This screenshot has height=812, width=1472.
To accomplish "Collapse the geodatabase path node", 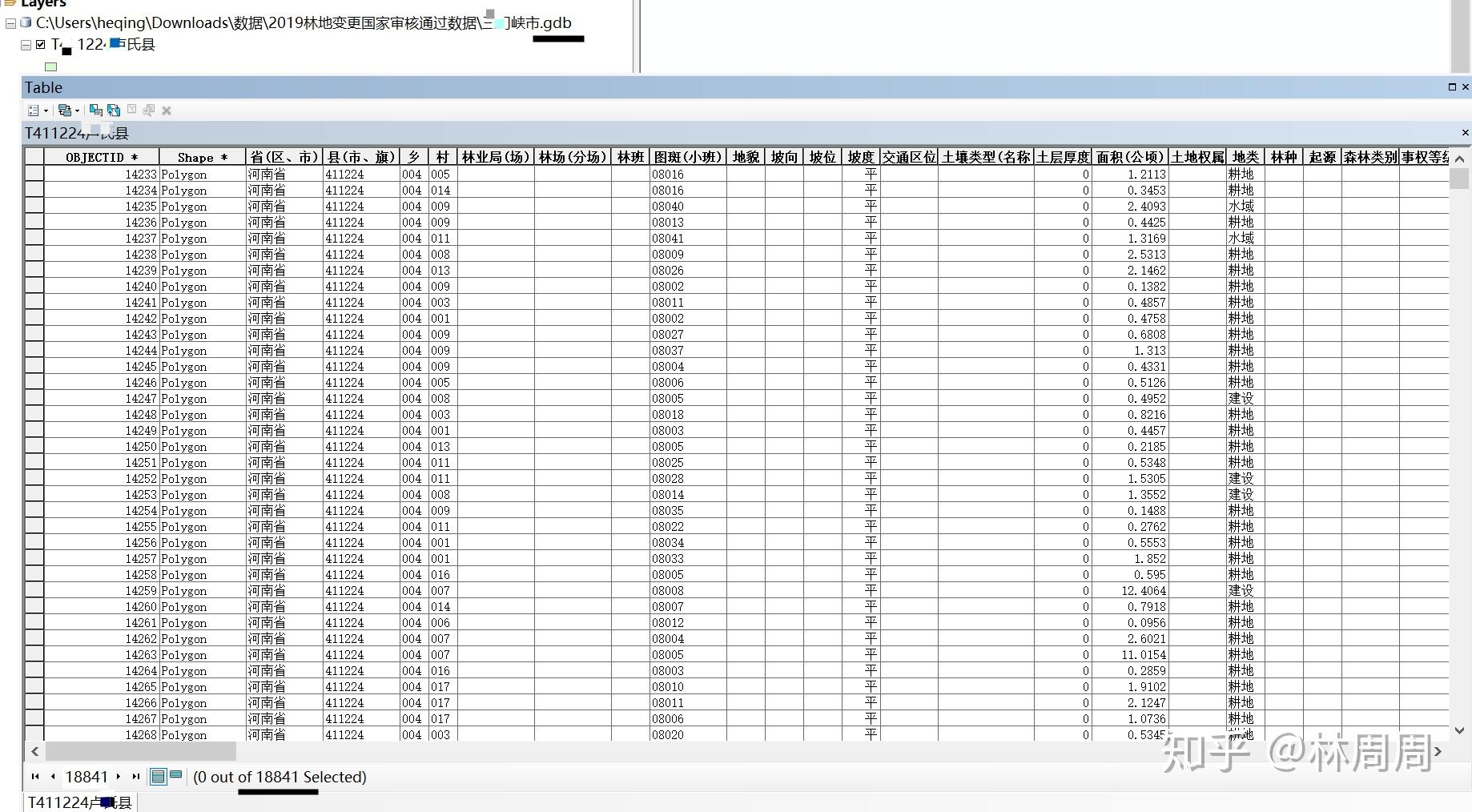I will point(10,23).
